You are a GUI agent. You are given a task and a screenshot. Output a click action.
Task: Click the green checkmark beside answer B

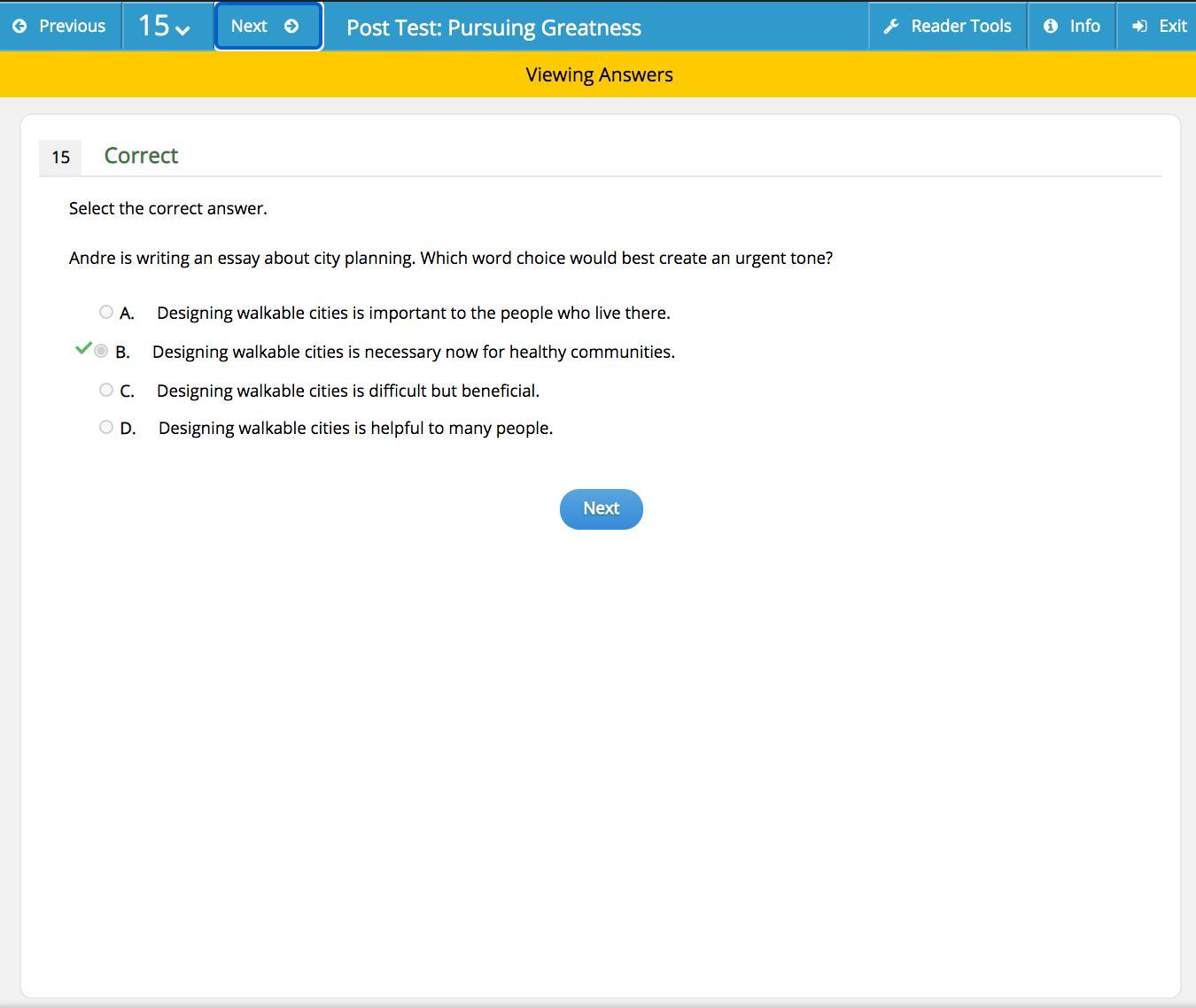[83, 349]
